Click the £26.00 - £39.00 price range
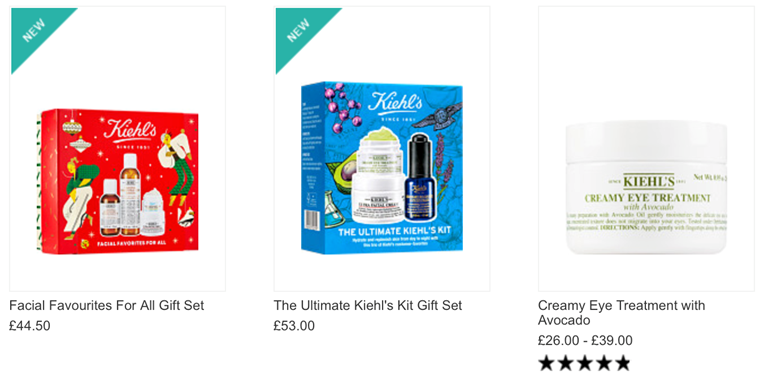 585,340
